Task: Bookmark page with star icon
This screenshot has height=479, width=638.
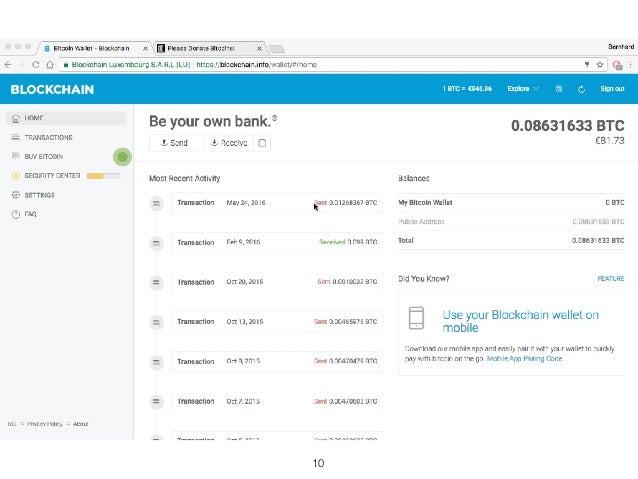Action: (x=599, y=64)
